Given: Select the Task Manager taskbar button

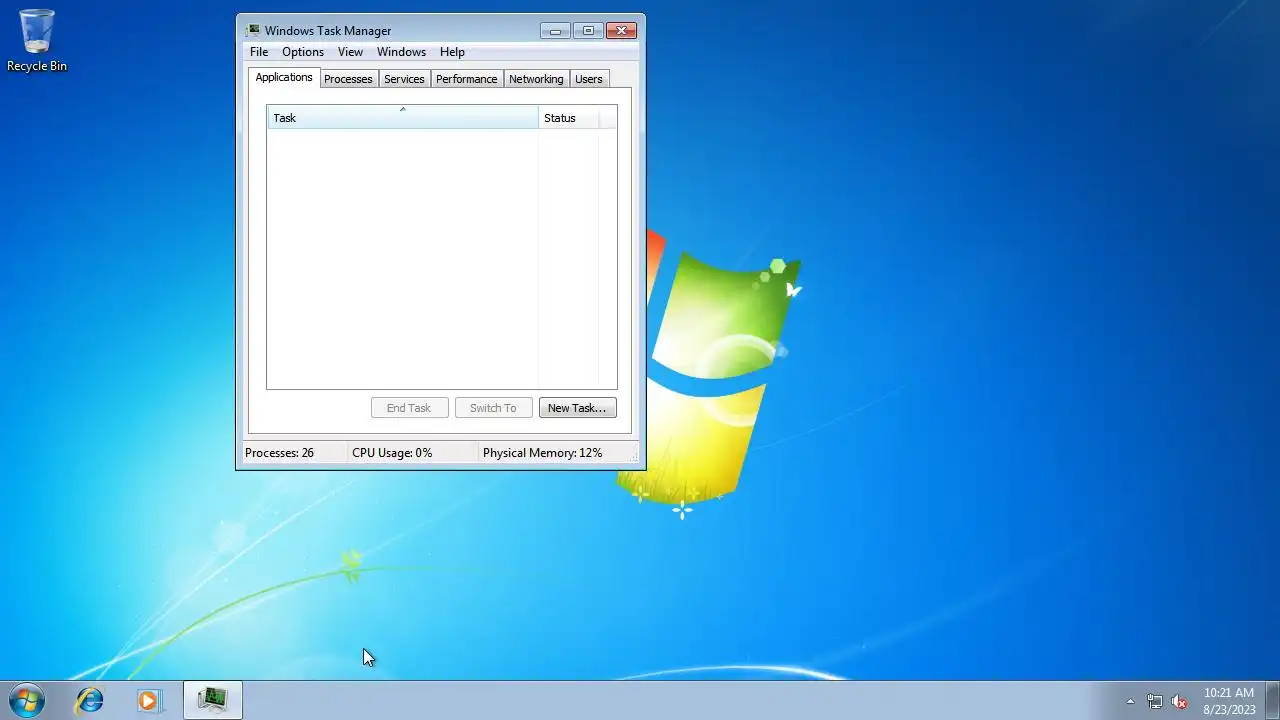Looking at the screenshot, I should 212,700.
